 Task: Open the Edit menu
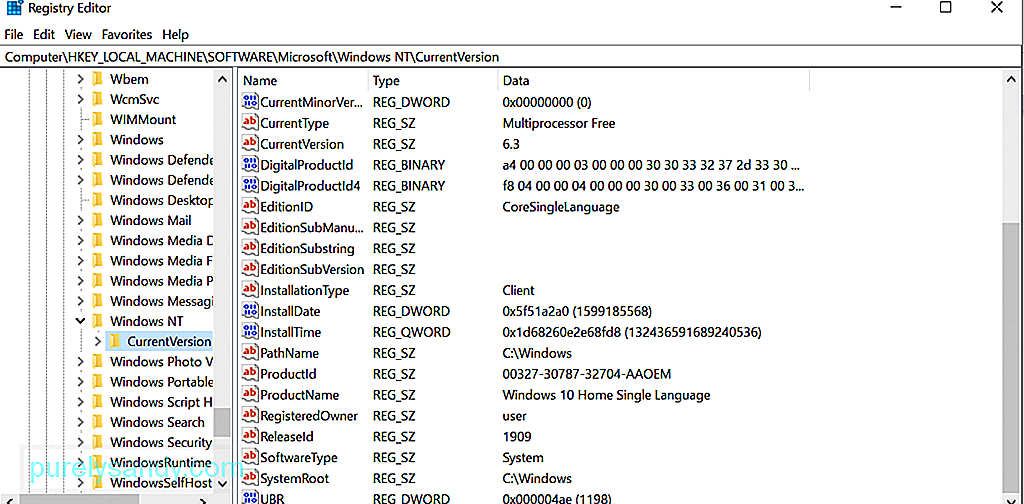click(44, 35)
